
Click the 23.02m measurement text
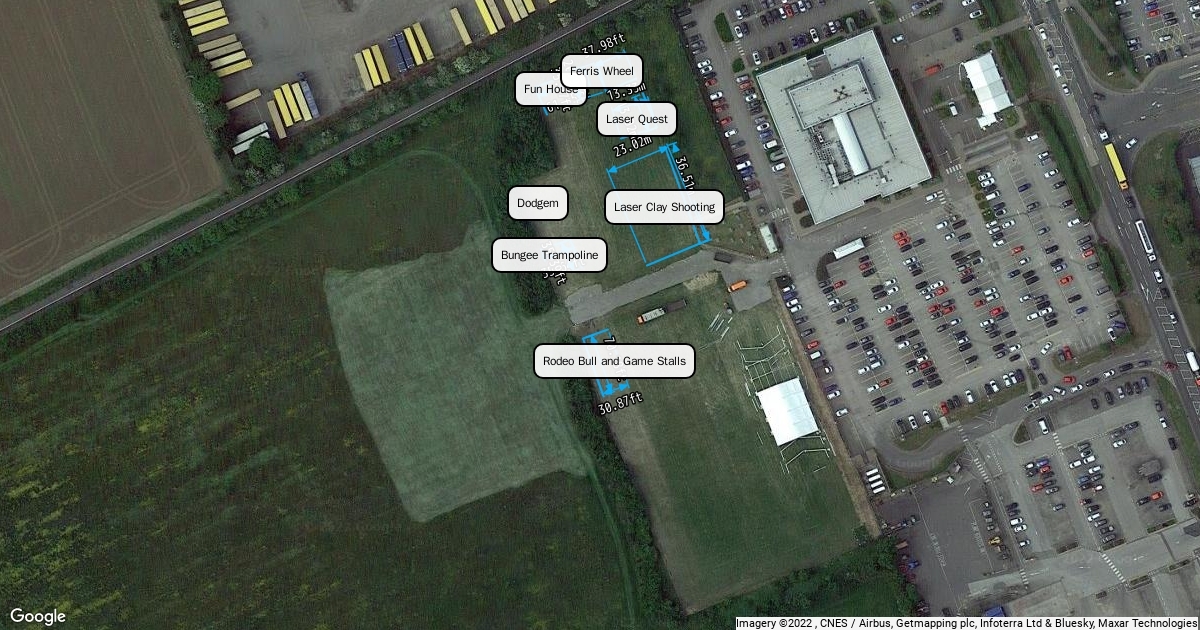(633, 147)
